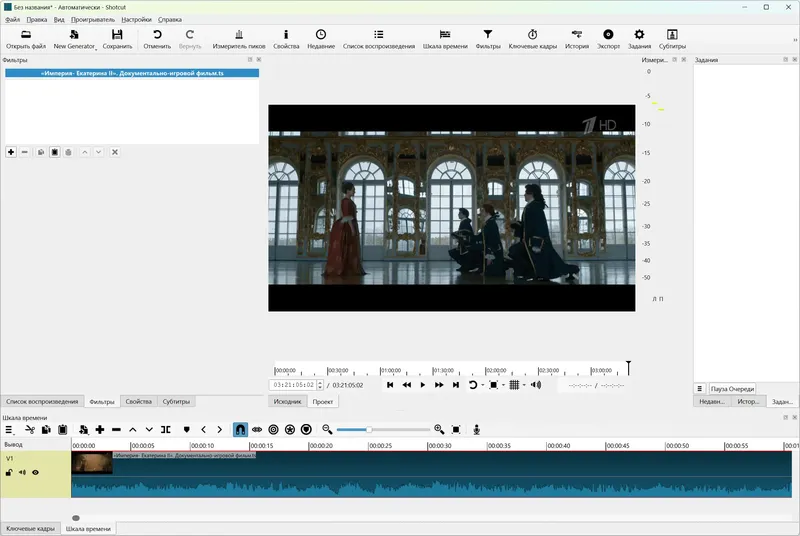Viewport: 800px width, 536px height.
Task: Open the timeline hamburger menu
Action: [x=9, y=429]
